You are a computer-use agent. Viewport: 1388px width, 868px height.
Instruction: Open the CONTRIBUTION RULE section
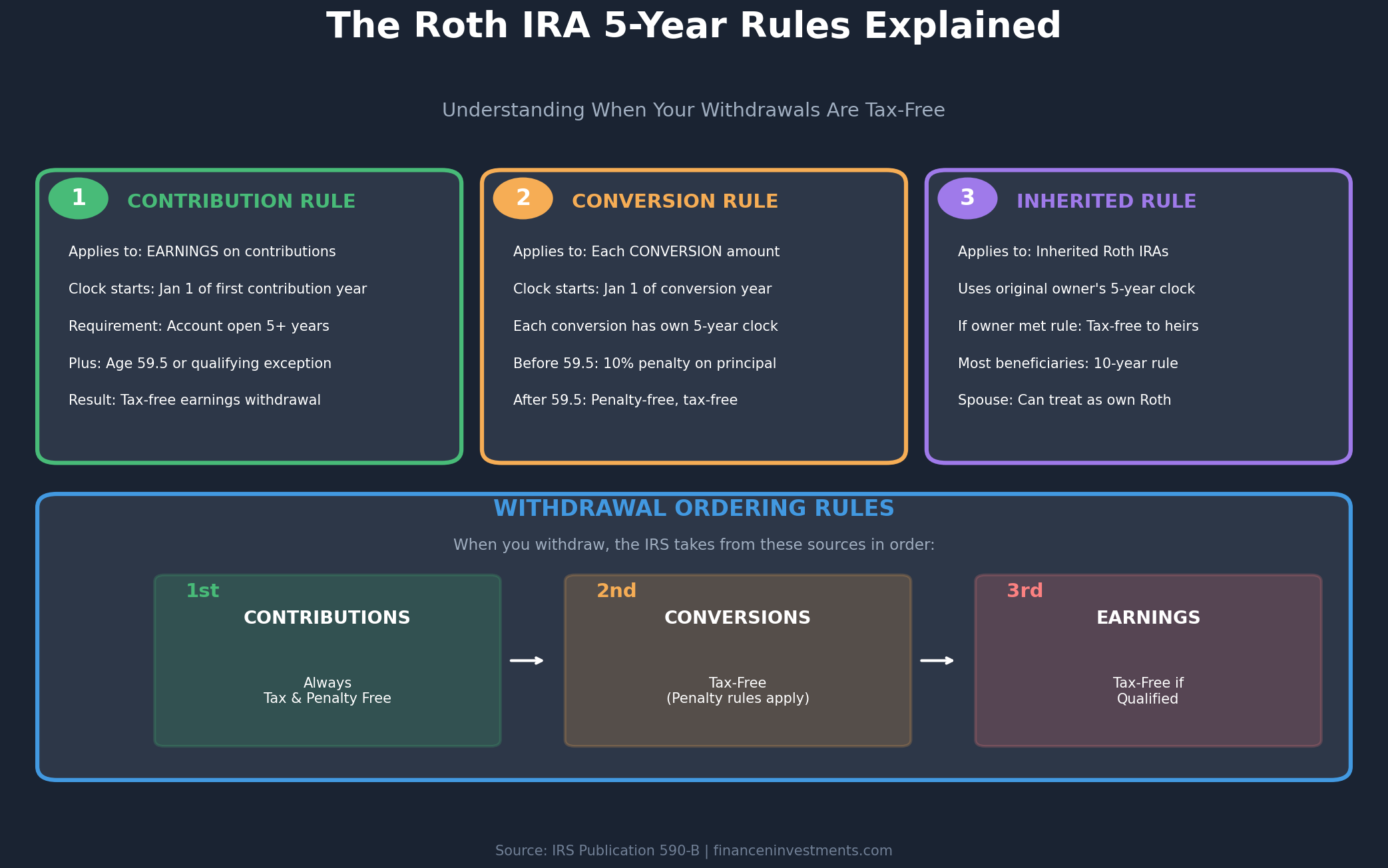click(x=242, y=200)
